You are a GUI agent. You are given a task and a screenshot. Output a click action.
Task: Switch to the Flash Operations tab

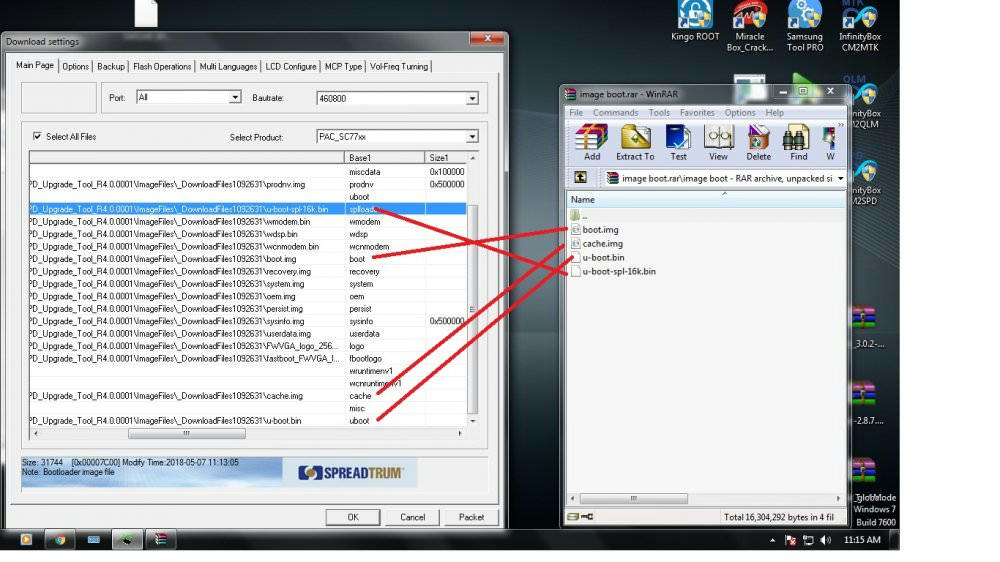pyautogui.click(x=162, y=67)
